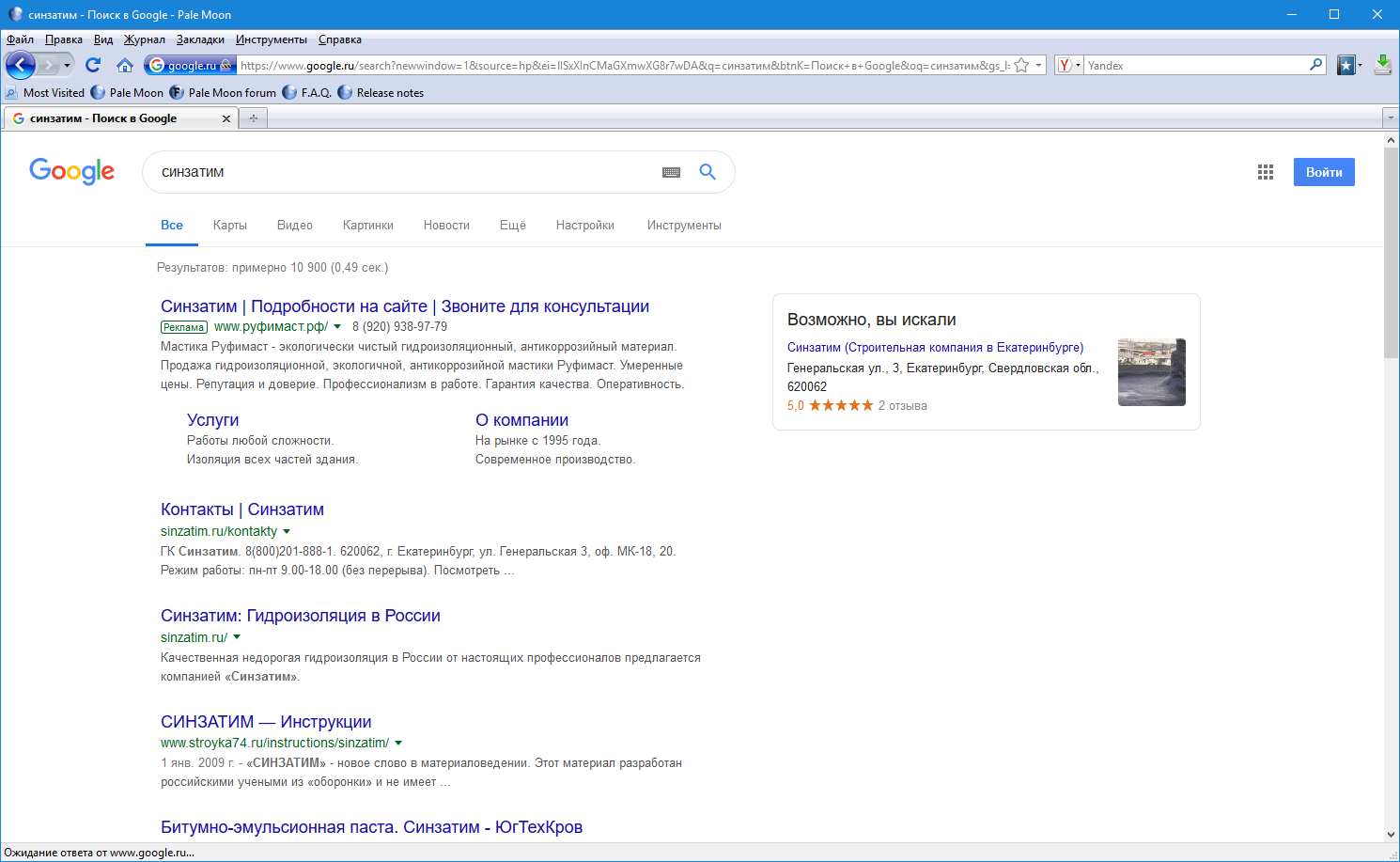This screenshot has height=862, width=1400.
Task: Switch to the Видео search tab
Action: [295, 226]
